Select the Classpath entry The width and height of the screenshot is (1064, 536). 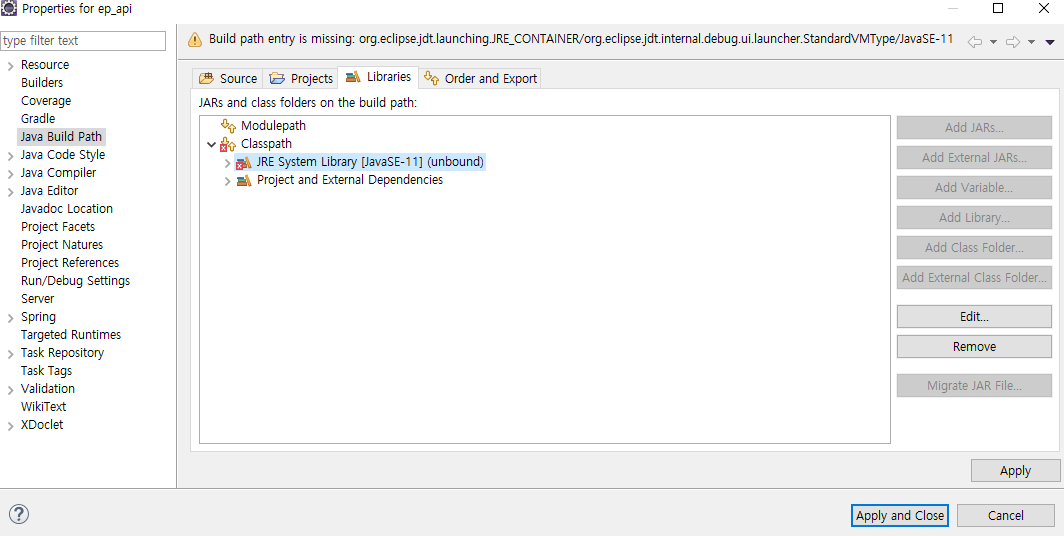pyautogui.click(x=266, y=144)
